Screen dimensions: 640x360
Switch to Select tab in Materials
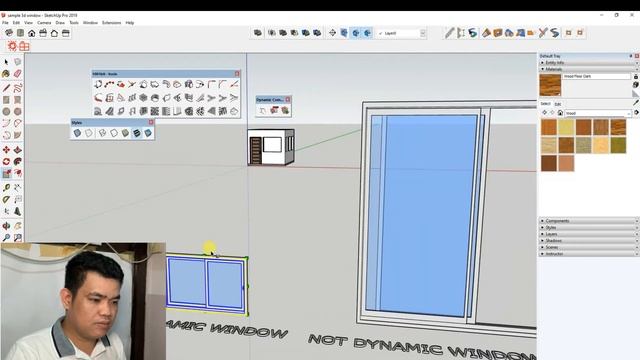(x=545, y=104)
